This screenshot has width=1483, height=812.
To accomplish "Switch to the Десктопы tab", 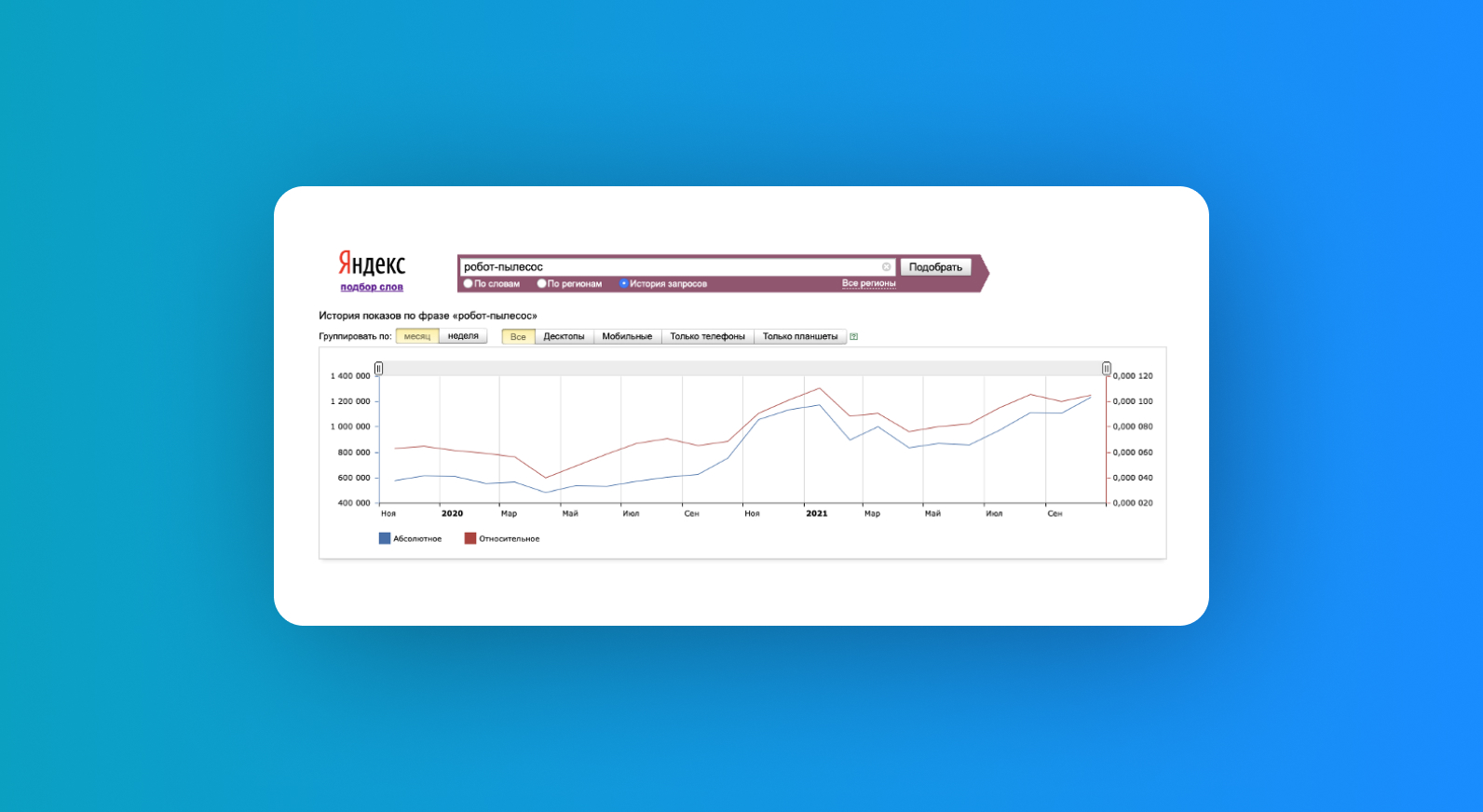I will click(x=564, y=337).
